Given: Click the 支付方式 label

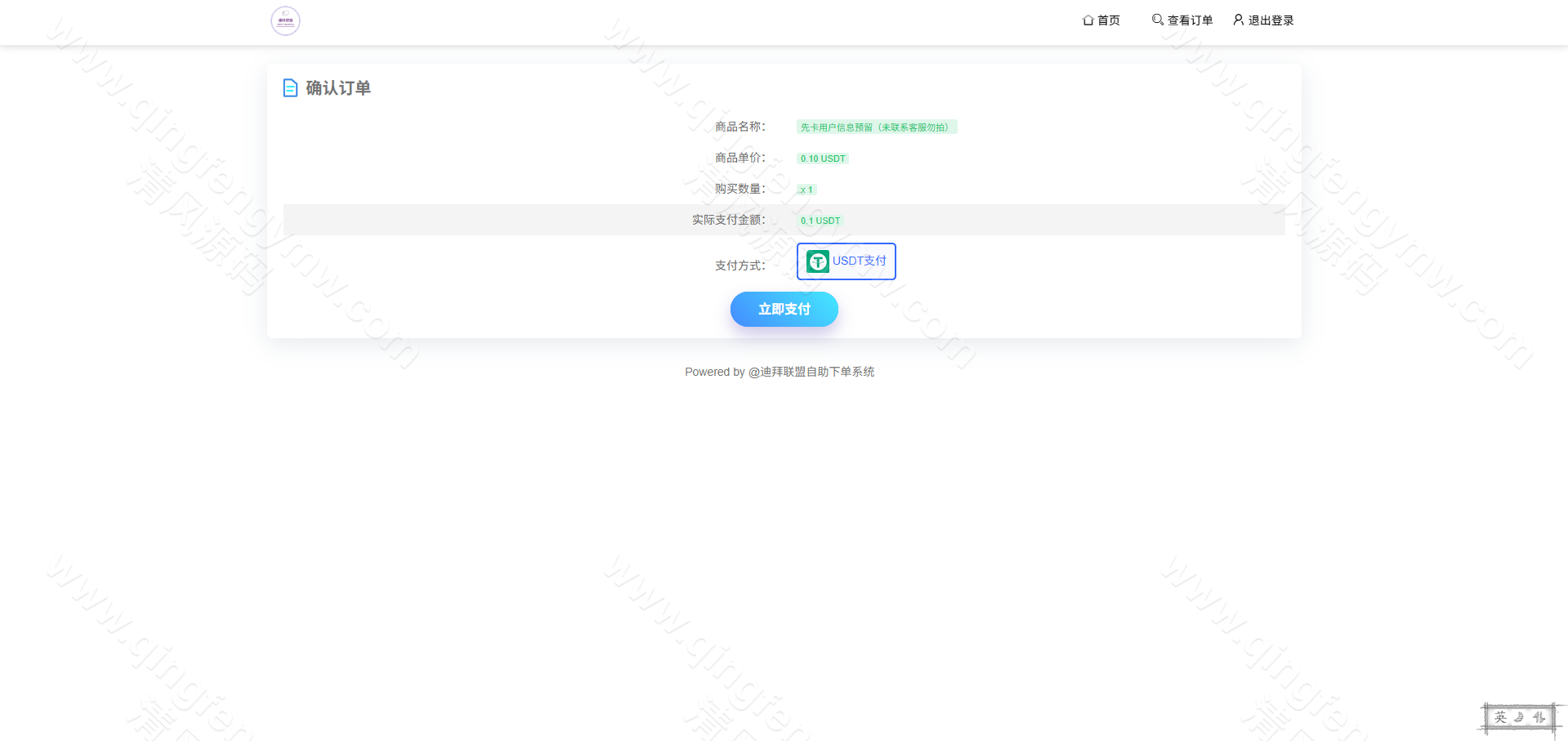Looking at the screenshot, I should pyautogui.click(x=740, y=266).
